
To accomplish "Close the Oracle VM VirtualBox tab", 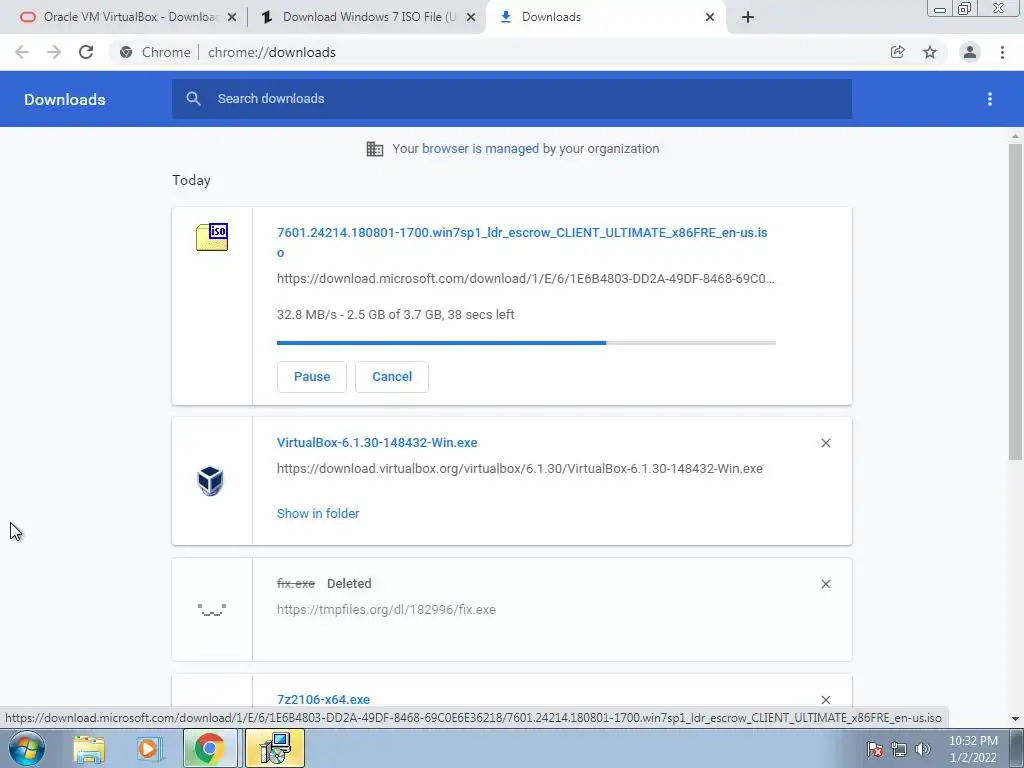I will [x=232, y=17].
